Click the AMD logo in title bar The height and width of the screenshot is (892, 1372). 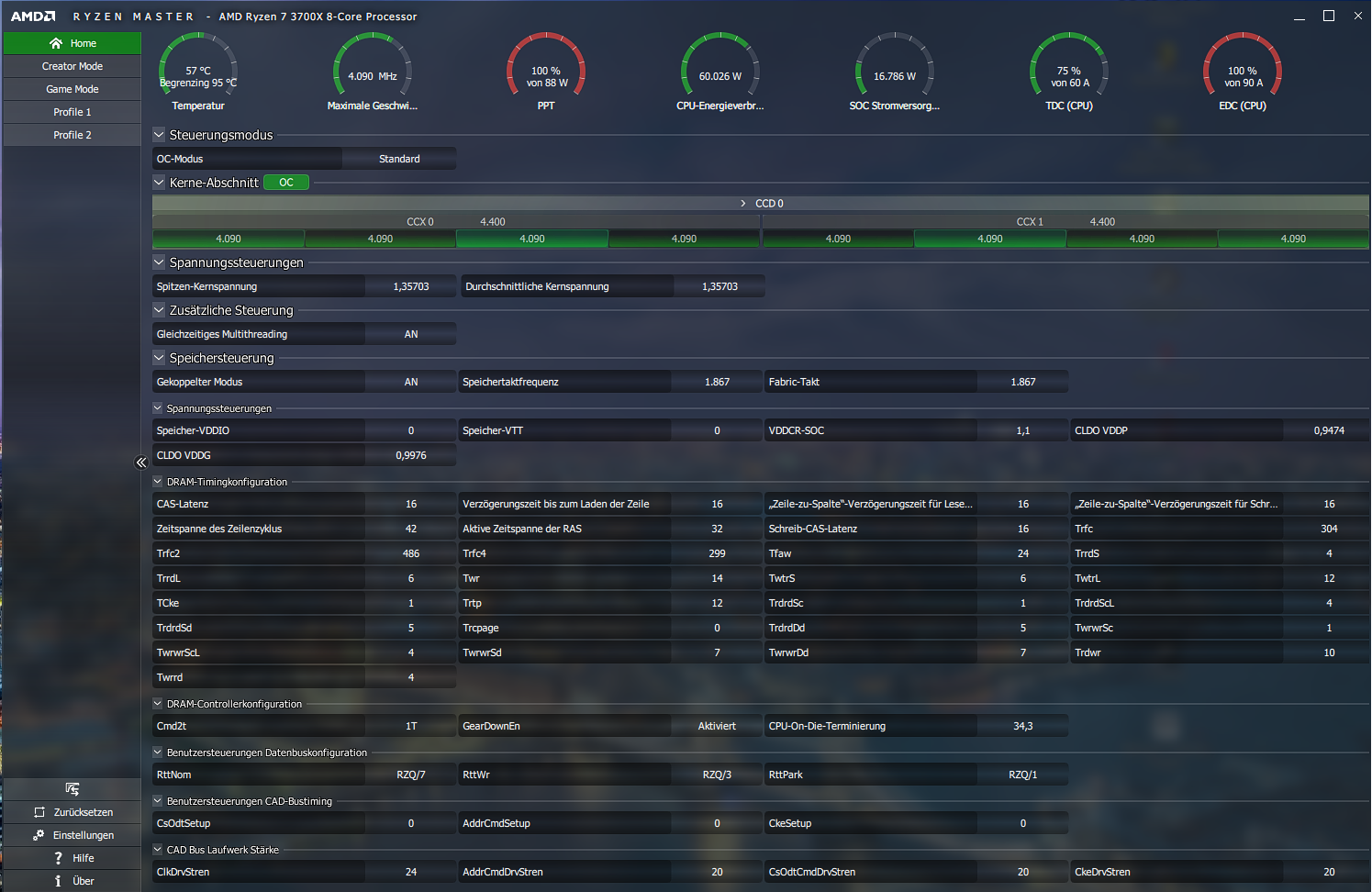[33, 17]
